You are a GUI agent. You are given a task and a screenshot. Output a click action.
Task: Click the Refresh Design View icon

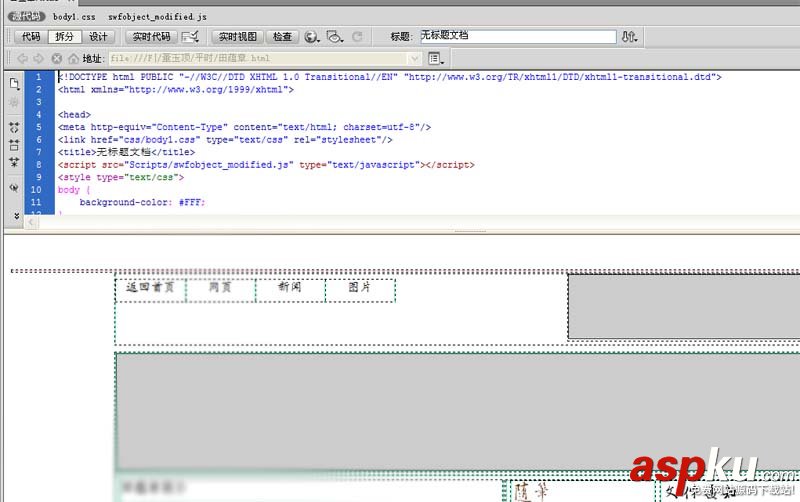coord(357,37)
